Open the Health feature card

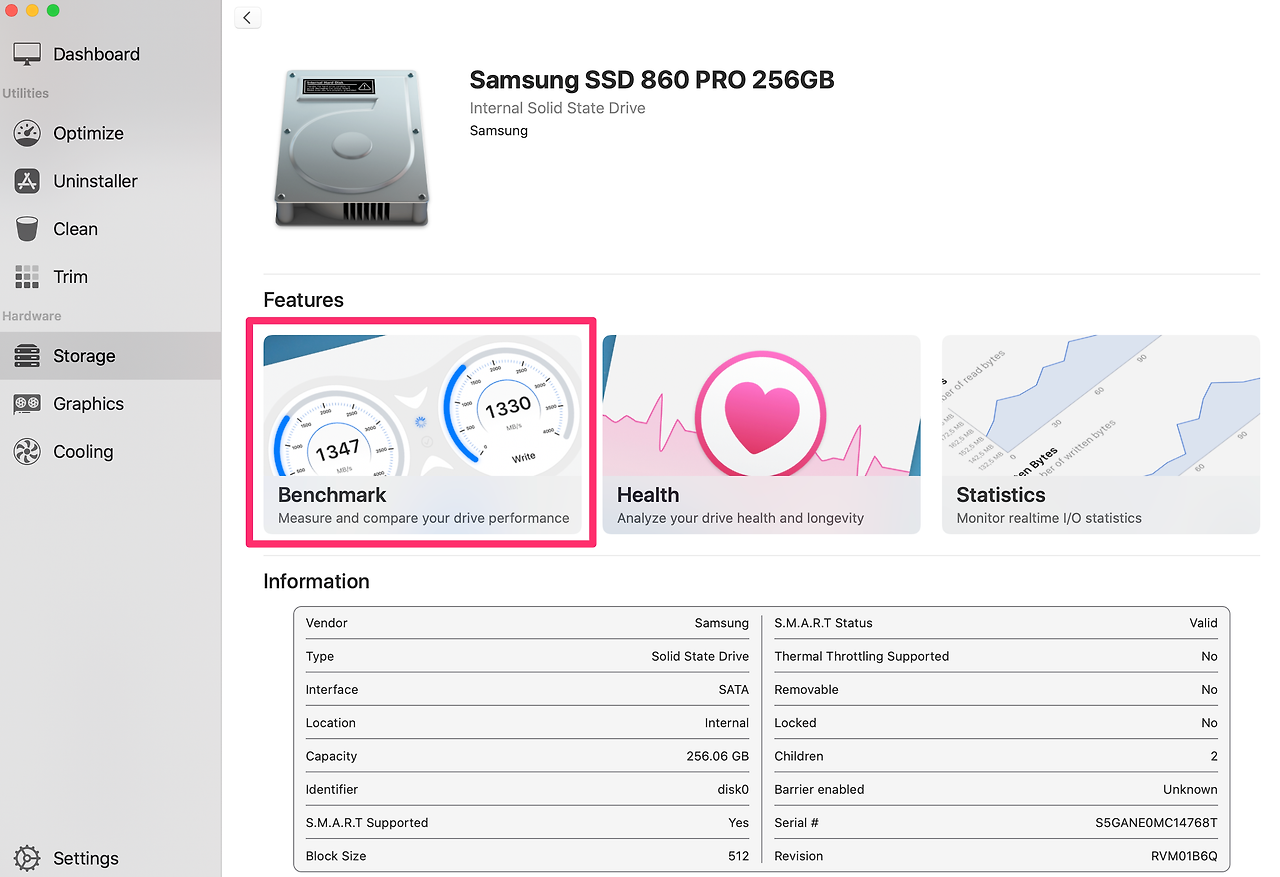click(761, 434)
